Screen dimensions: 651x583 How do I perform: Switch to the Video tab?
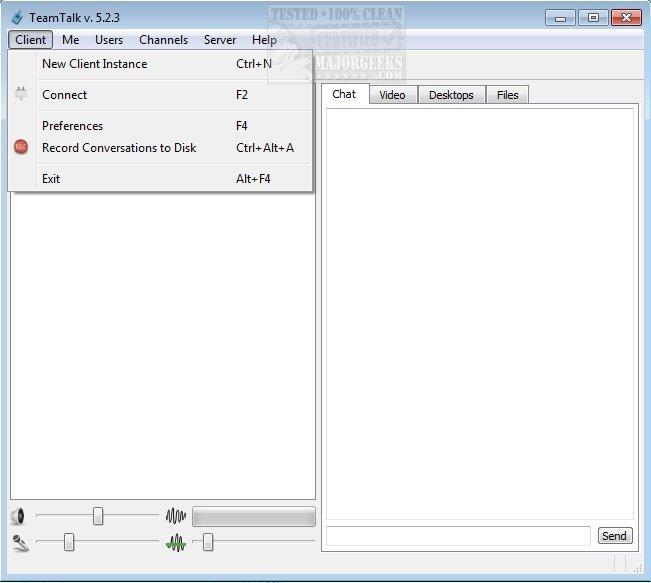click(392, 95)
